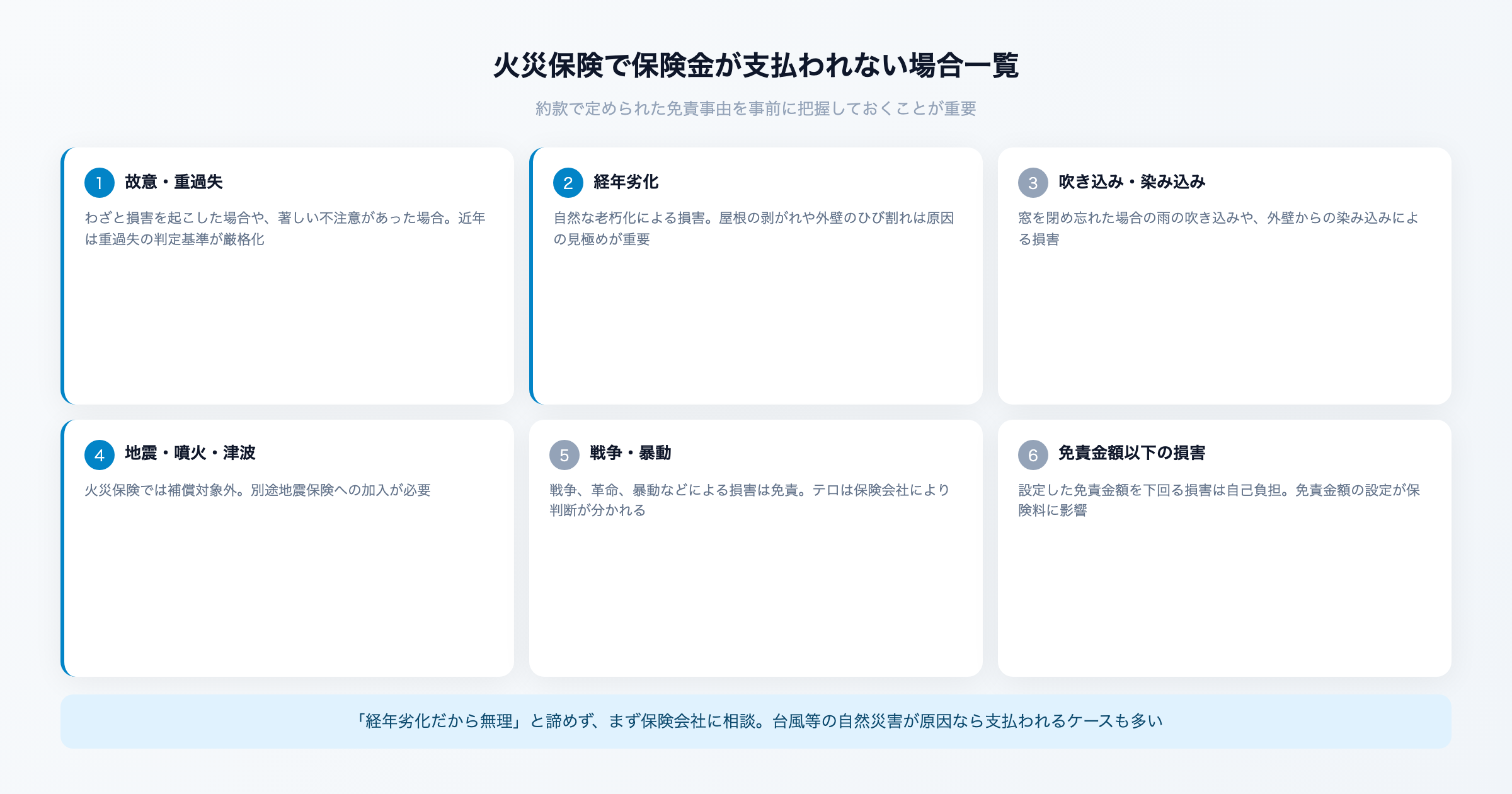Click the description starting 設定した免責金額を下回る
Screen dimensions: 1512x794
[1219, 500]
